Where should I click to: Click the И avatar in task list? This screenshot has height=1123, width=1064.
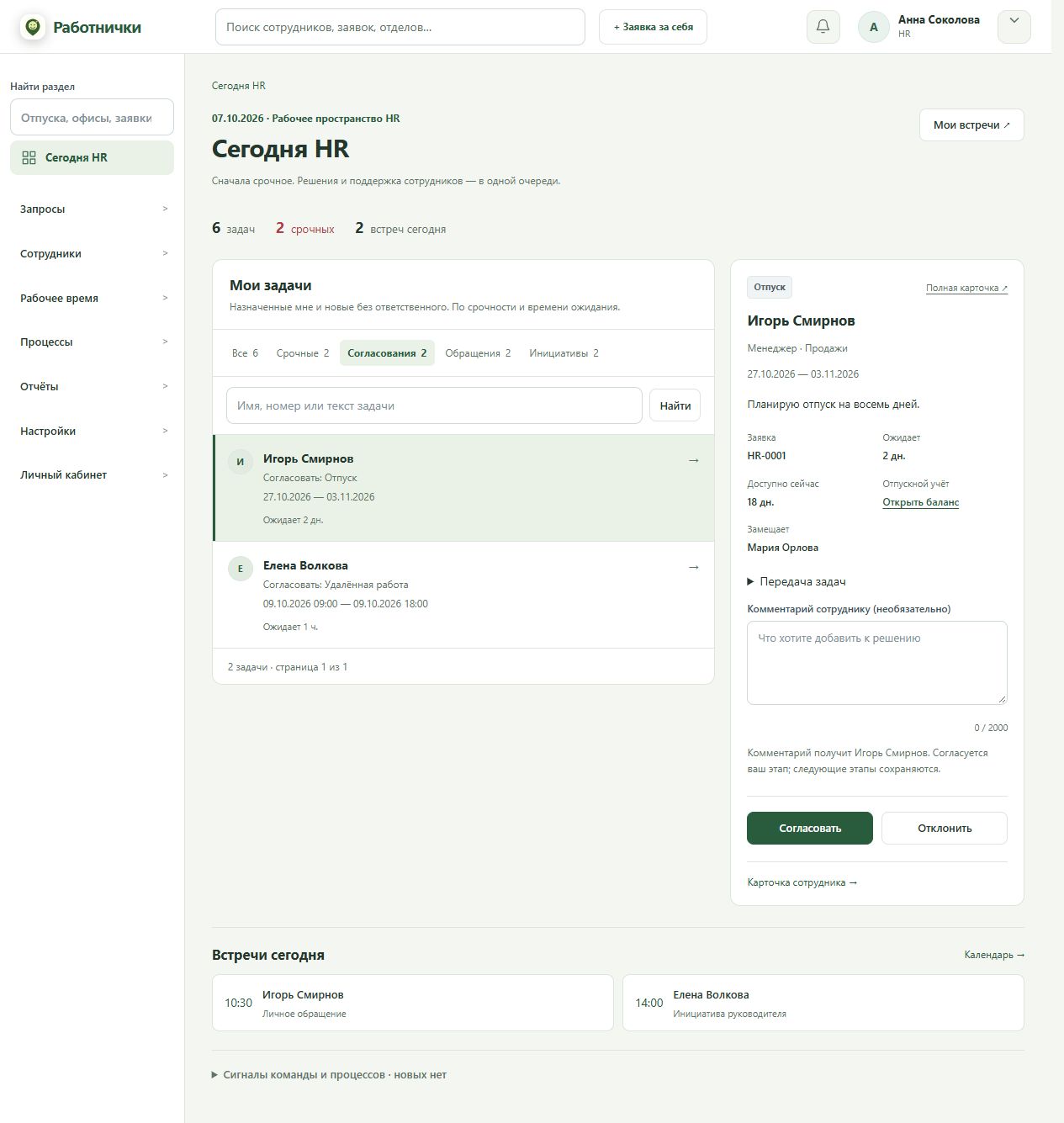[x=241, y=462]
